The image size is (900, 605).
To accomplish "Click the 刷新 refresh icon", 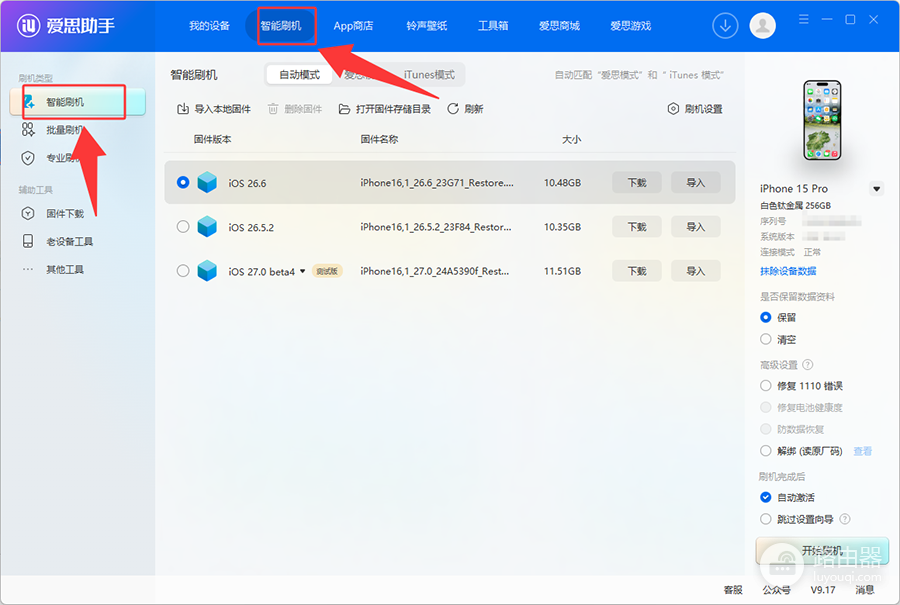I will (x=453, y=109).
